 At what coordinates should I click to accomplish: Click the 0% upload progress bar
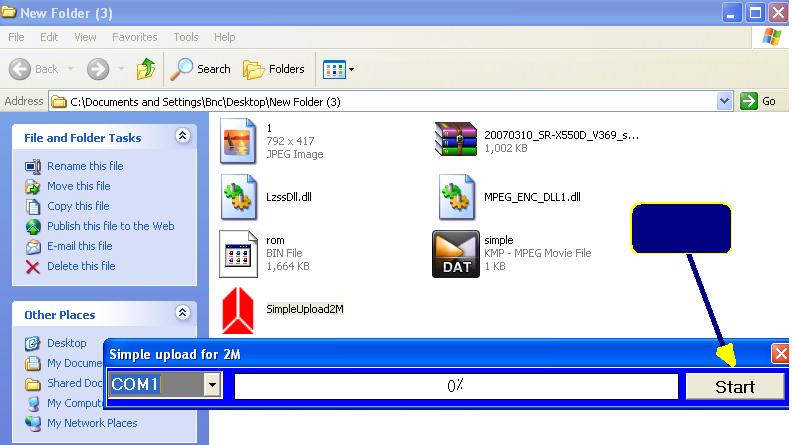pyautogui.click(x=455, y=386)
